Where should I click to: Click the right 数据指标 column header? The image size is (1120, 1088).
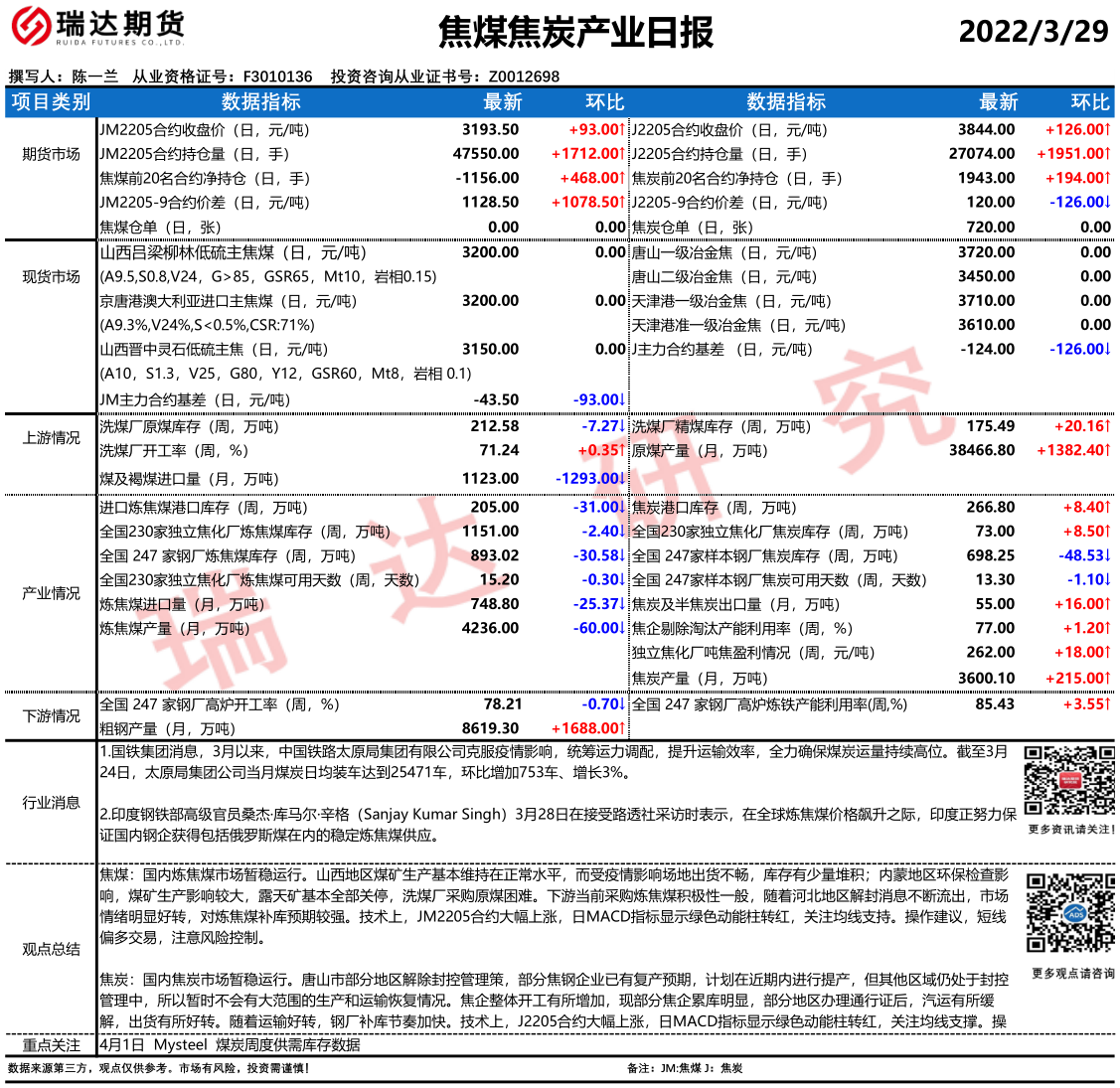[785, 102]
